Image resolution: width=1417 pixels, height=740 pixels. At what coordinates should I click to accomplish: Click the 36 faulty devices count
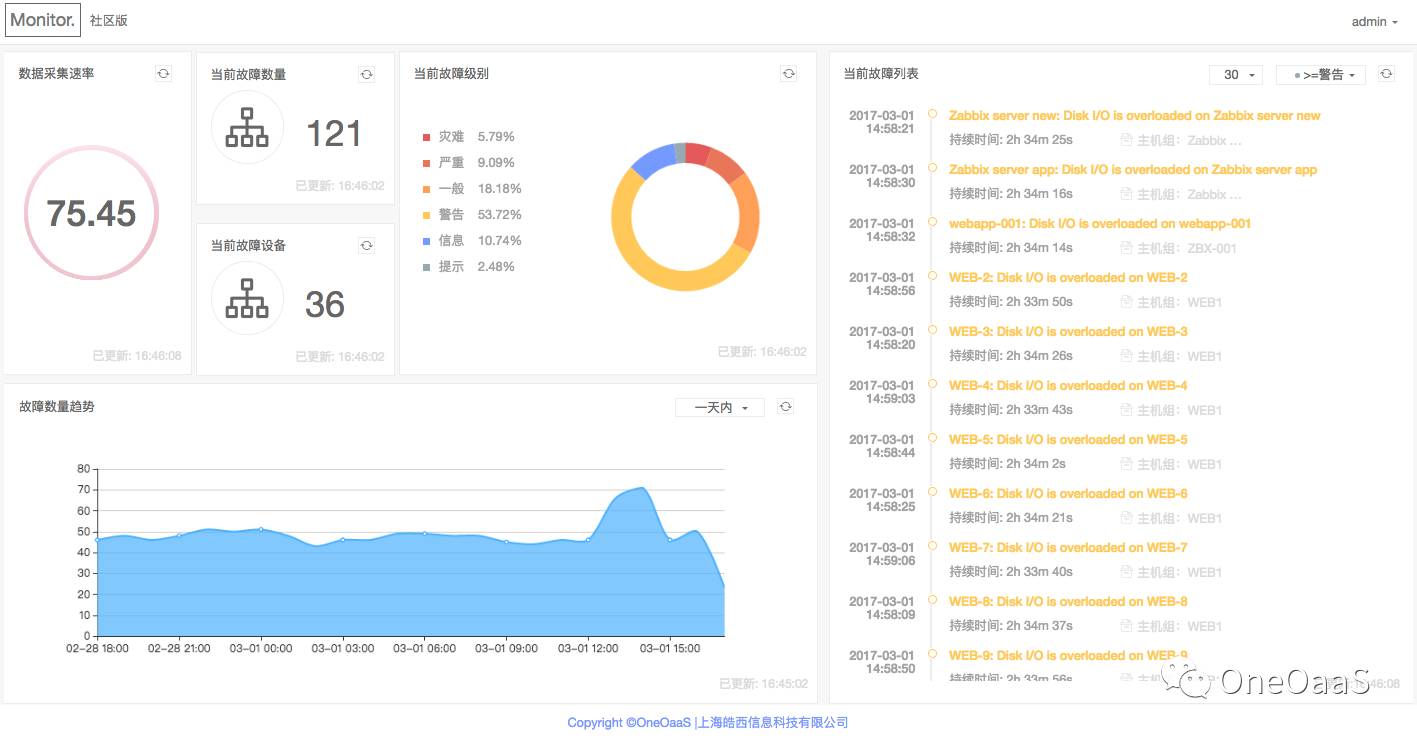(325, 305)
